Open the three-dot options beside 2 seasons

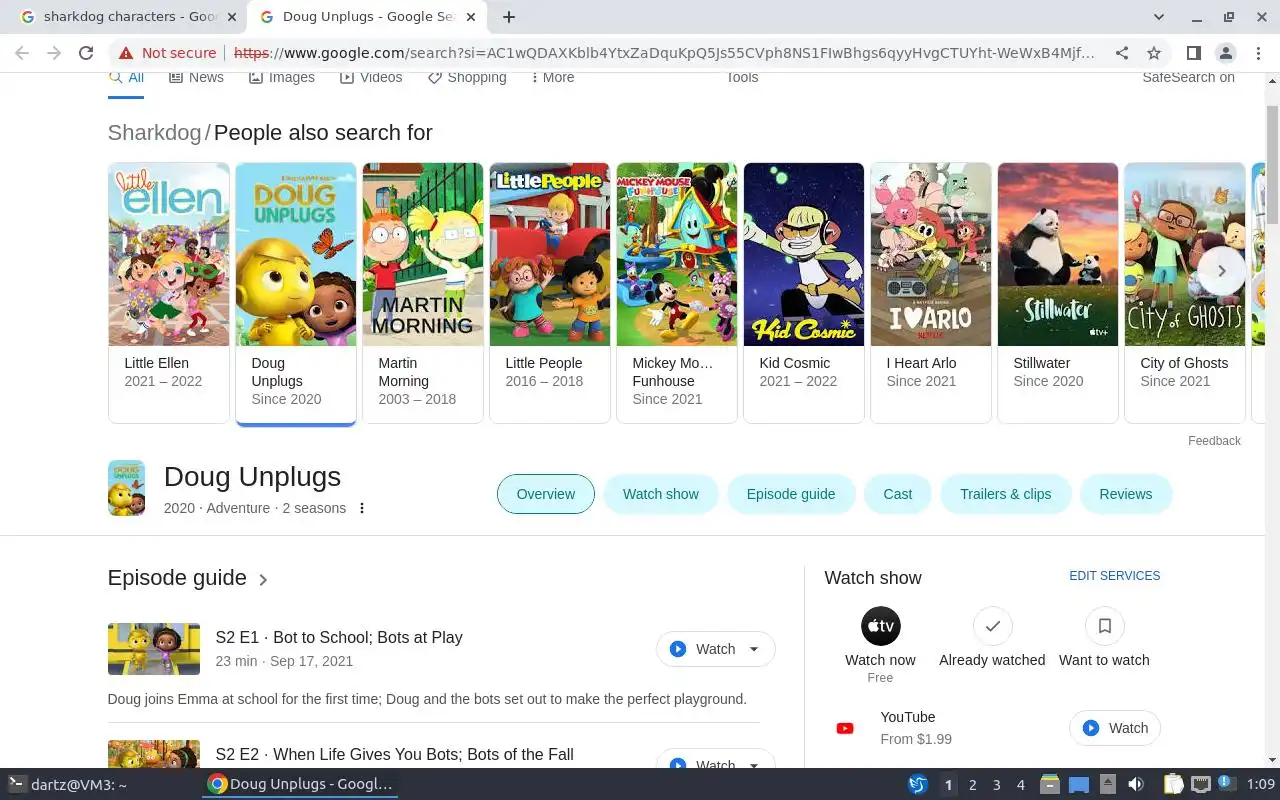tap(362, 508)
